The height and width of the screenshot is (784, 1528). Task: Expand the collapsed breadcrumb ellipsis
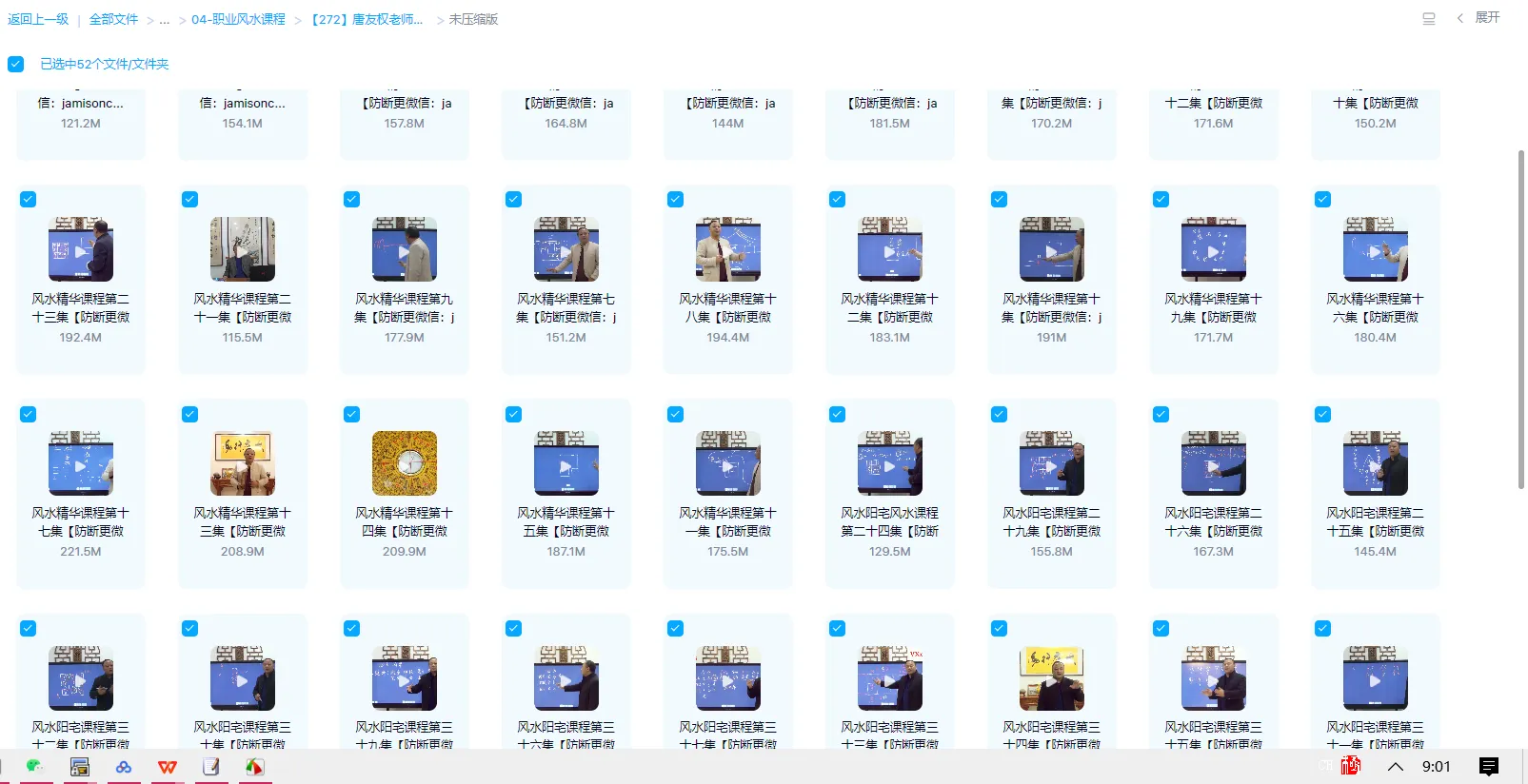pyautogui.click(x=165, y=19)
